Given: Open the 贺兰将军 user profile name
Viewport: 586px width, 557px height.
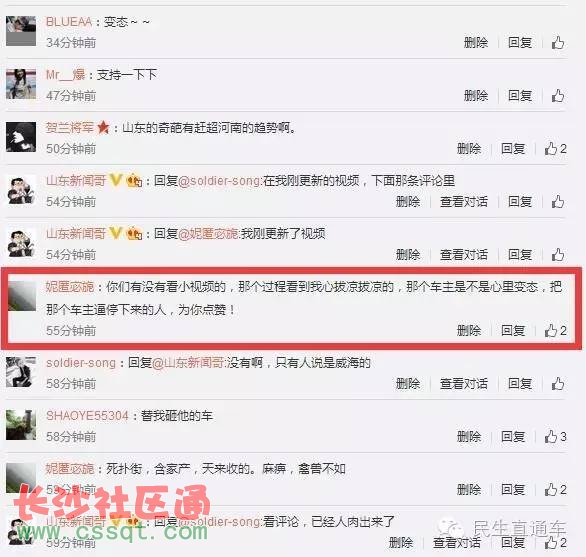Looking at the screenshot, I should (70, 128).
